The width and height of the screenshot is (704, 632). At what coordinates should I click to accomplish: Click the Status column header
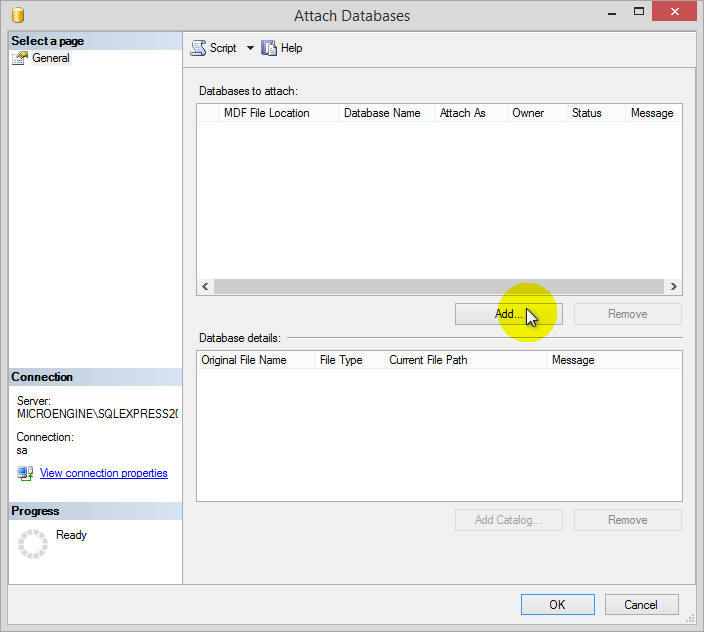coord(586,113)
